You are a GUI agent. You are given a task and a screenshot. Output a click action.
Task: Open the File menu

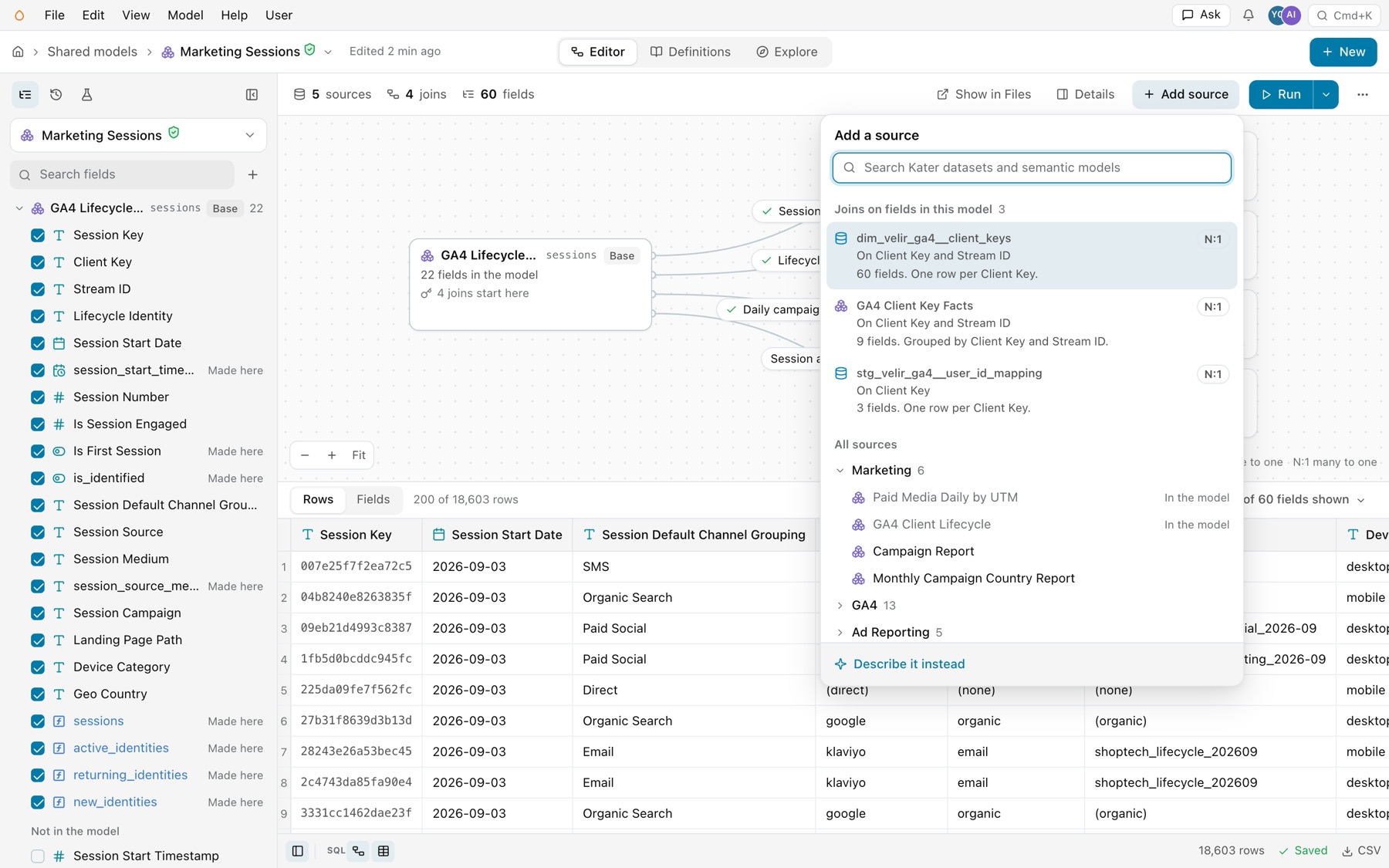(55, 15)
